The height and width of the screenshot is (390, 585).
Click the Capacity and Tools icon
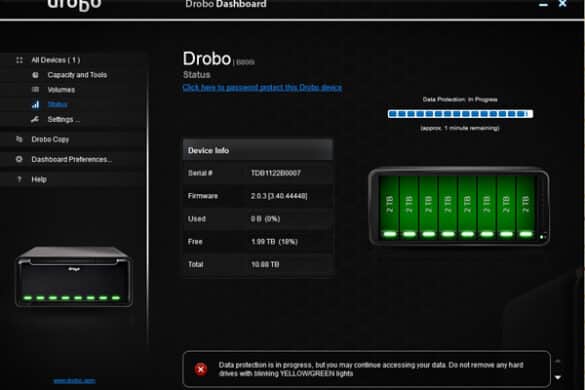click(x=35, y=75)
